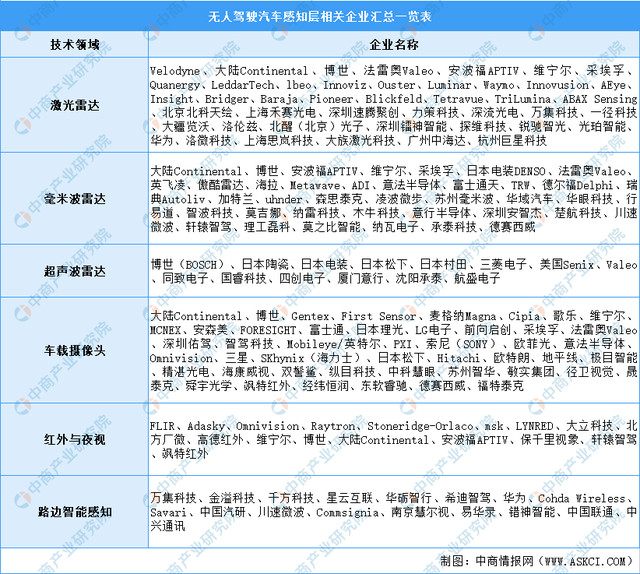
Task: Click First Sensor in the 车载摄像头 row
Action: click(378, 316)
